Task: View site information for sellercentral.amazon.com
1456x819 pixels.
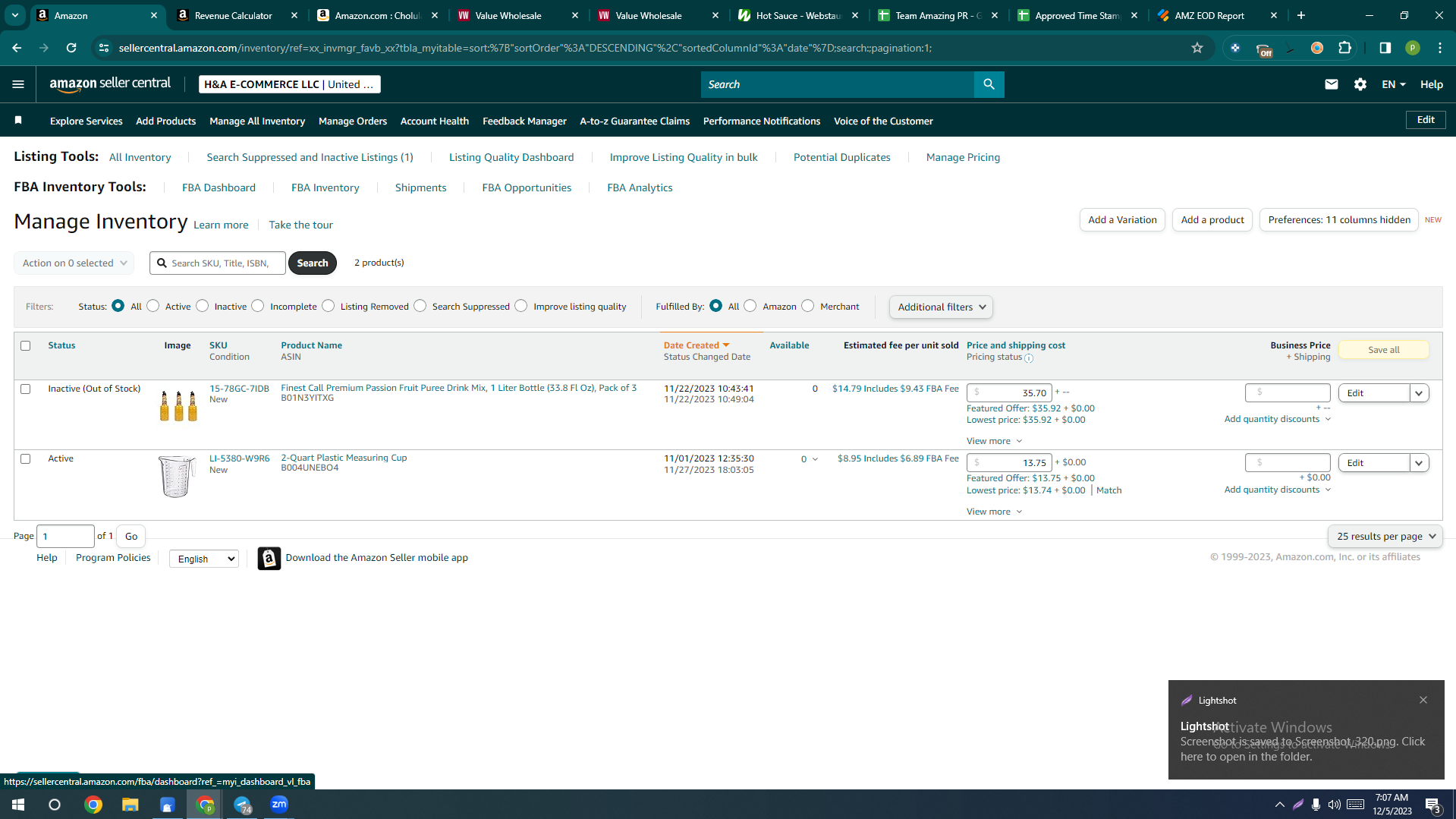Action: (104, 48)
